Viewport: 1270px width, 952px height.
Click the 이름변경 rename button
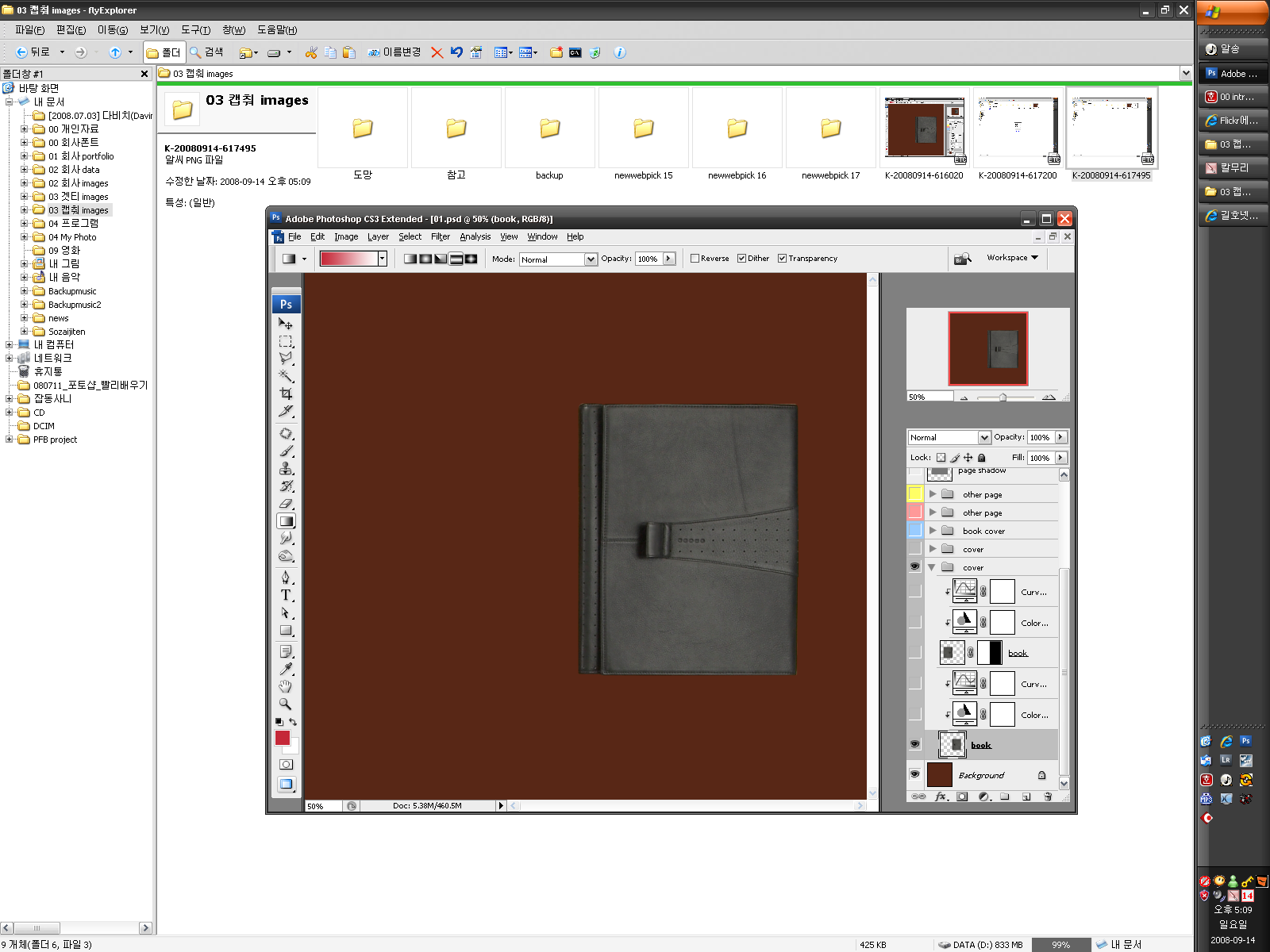pos(394,52)
